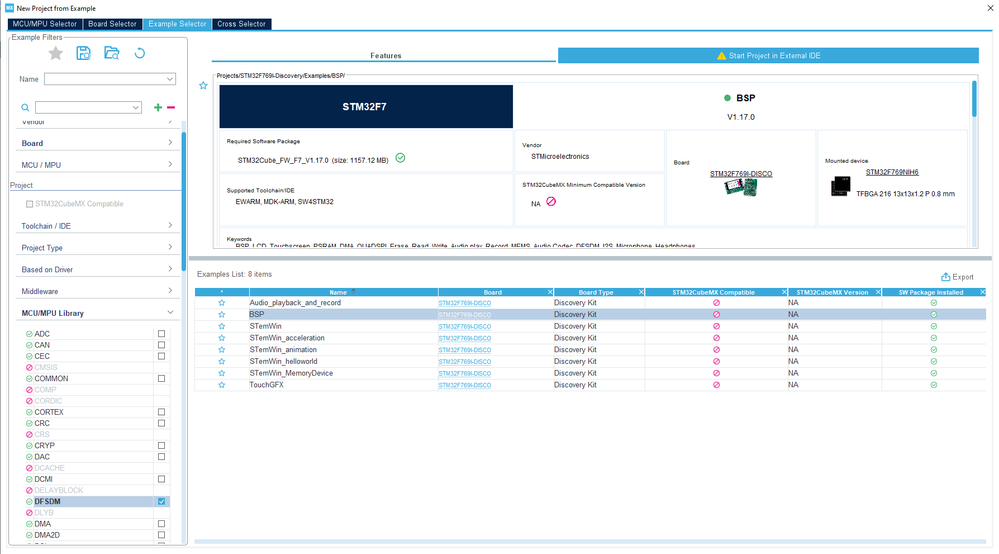The image size is (999, 554).
Task: Enable the DMA library checkbox
Action: (x=161, y=524)
